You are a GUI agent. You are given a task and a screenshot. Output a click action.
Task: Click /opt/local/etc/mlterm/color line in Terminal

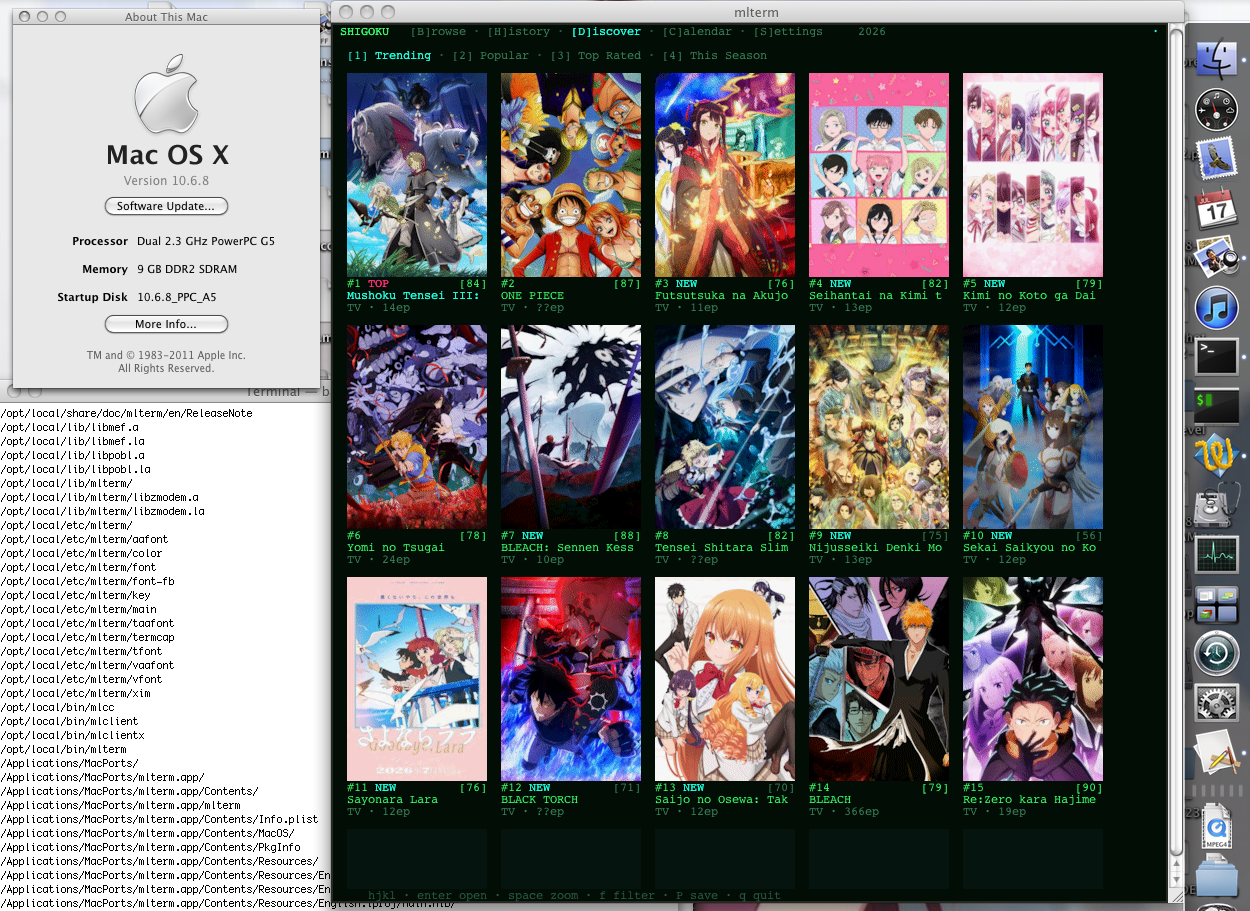coord(81,553)
